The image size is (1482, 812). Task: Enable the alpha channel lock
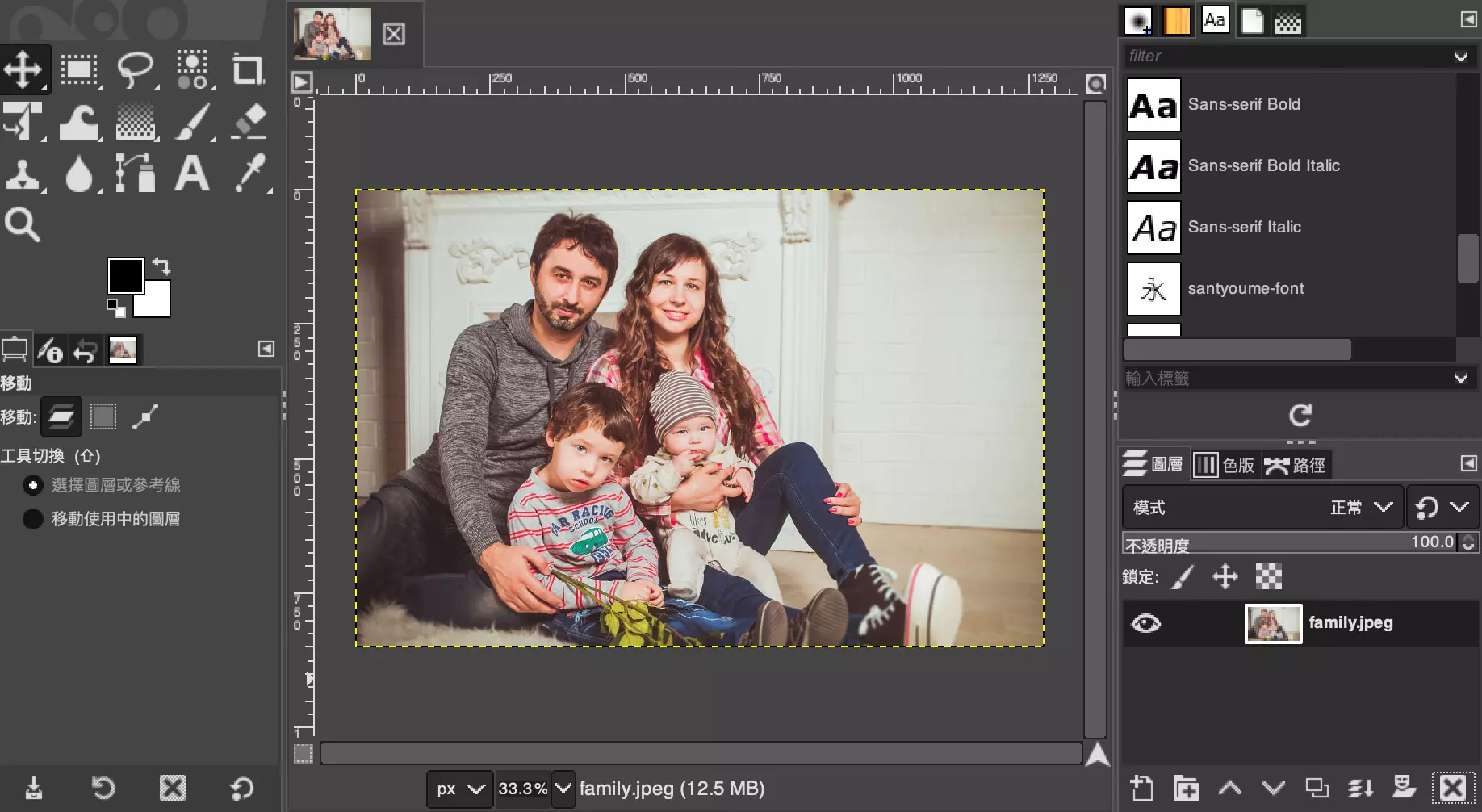point(1267,576)
